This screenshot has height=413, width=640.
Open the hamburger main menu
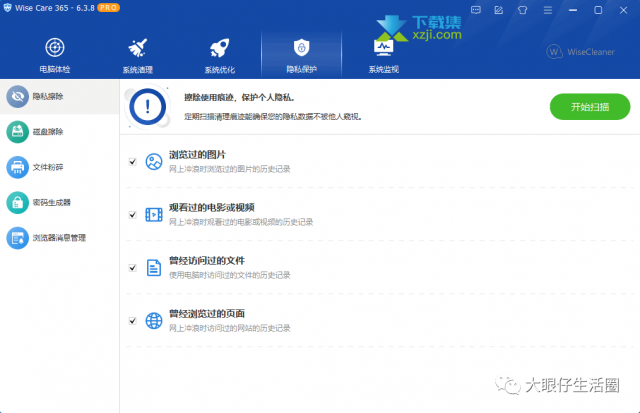click(x=548, y=10)
